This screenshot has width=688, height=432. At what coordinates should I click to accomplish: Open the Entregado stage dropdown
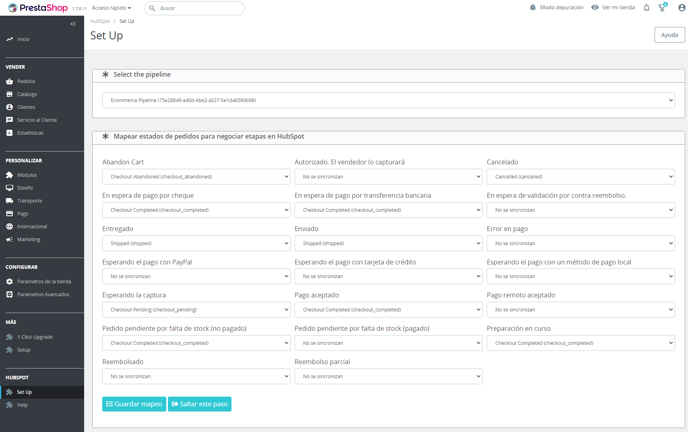pyautogui.click(x=196, y=243)
